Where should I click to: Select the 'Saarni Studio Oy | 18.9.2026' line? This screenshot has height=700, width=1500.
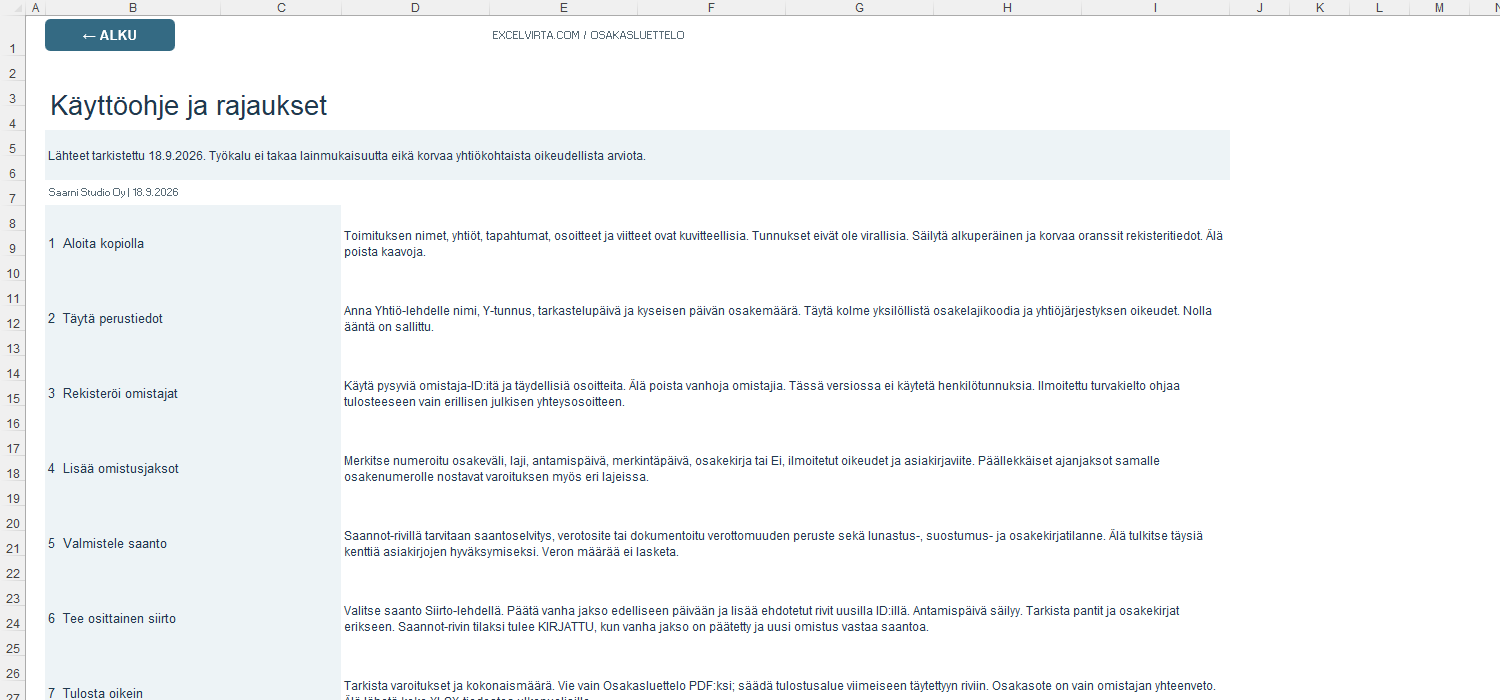tap(113, 192)
